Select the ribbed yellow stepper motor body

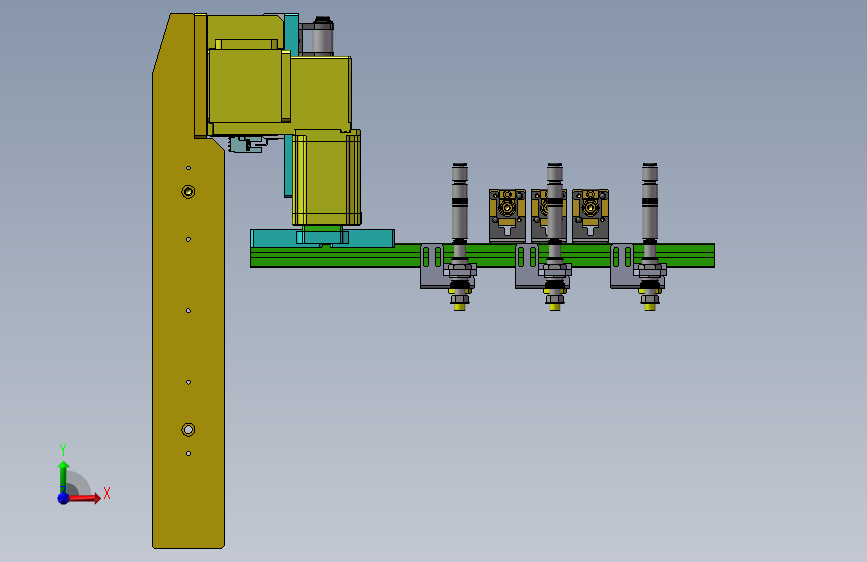(x=327, y=177)
